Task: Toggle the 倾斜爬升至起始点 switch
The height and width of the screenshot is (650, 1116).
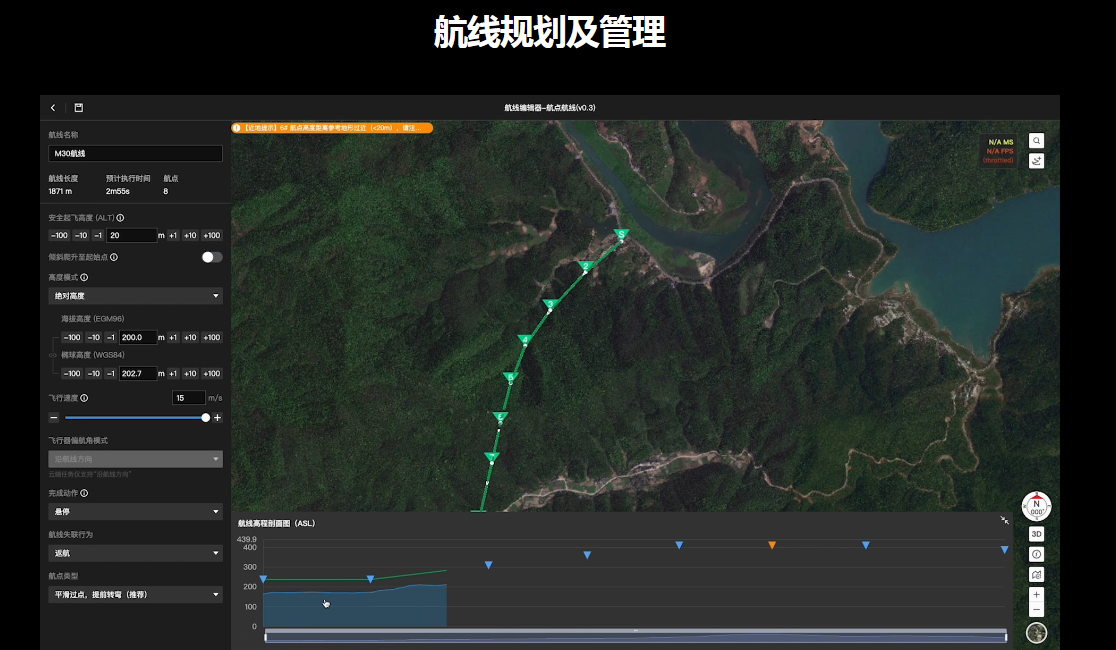Action: tap(212, 257)
